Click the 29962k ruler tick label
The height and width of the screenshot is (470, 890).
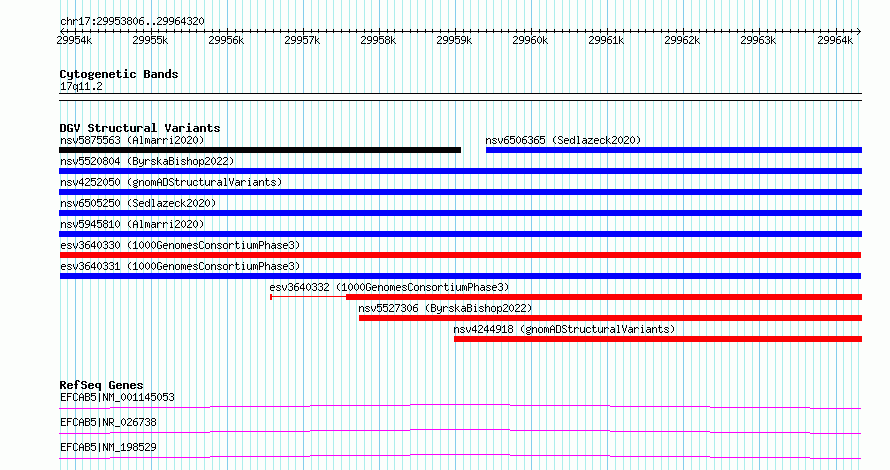(x=682, y=40)
